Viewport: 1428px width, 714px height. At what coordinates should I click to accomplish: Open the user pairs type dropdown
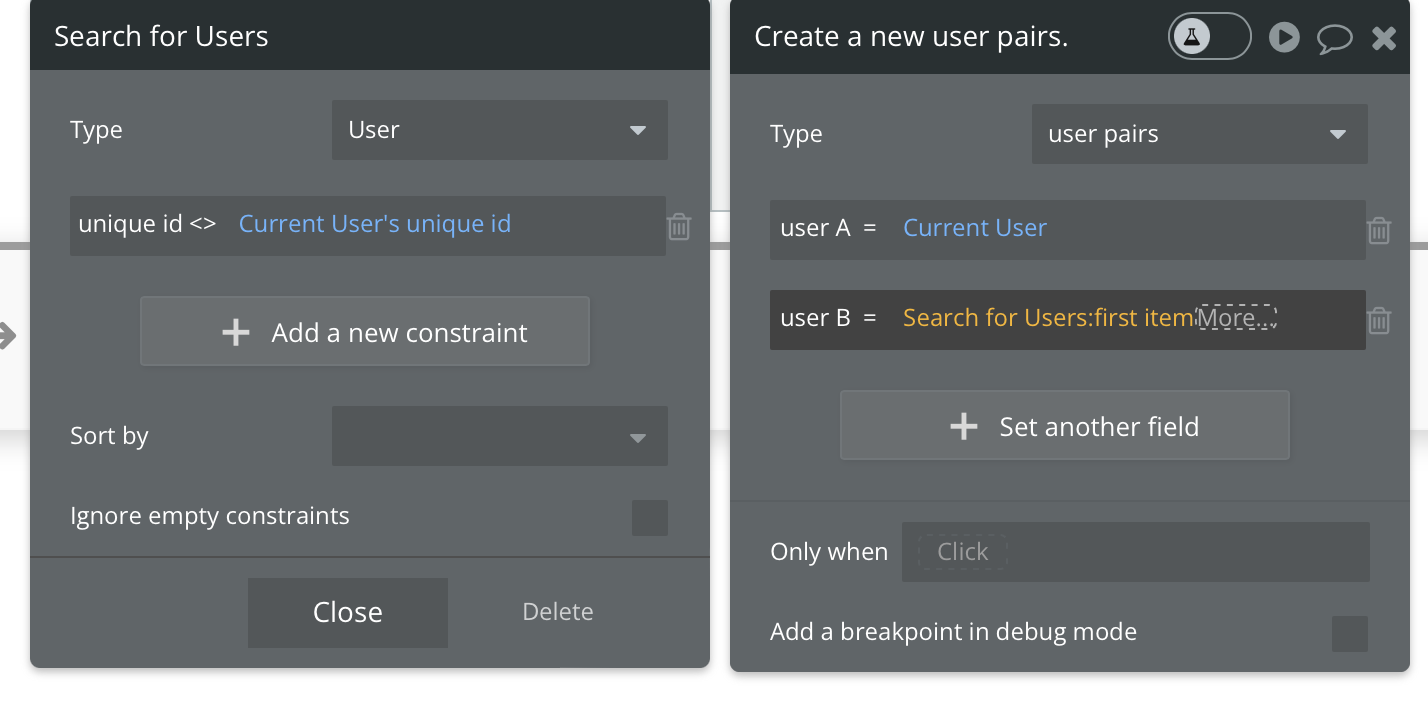1199,134
